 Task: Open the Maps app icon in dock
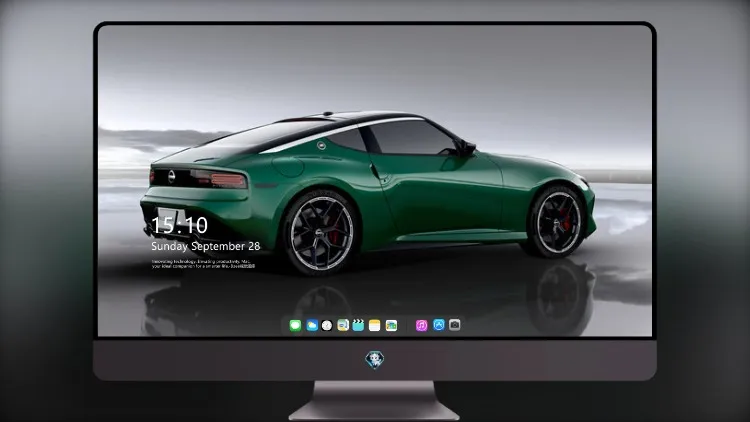pos(343,325)
